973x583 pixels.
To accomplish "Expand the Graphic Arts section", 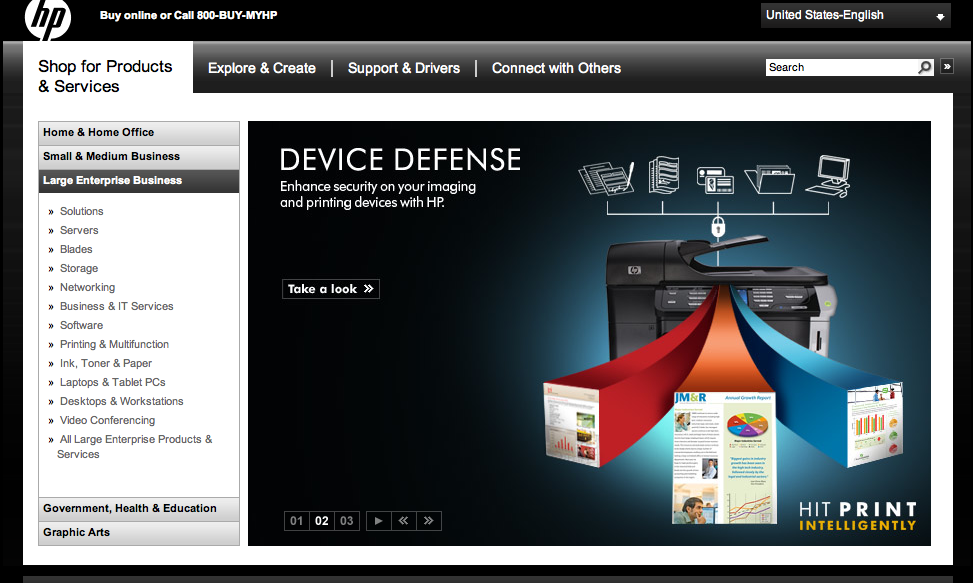I will (x=139, y=533).
